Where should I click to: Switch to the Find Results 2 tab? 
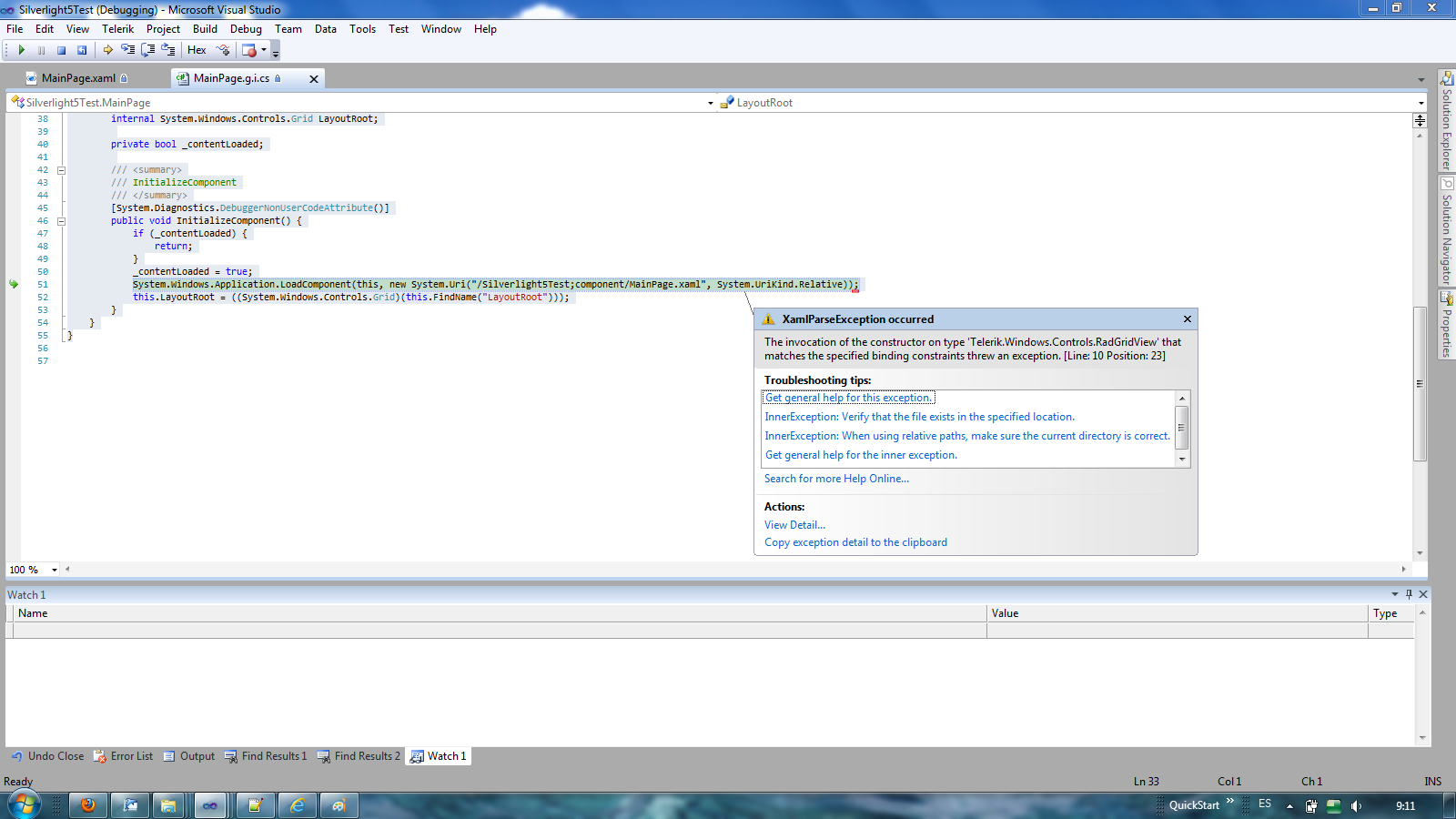click(x=359, y=756)
